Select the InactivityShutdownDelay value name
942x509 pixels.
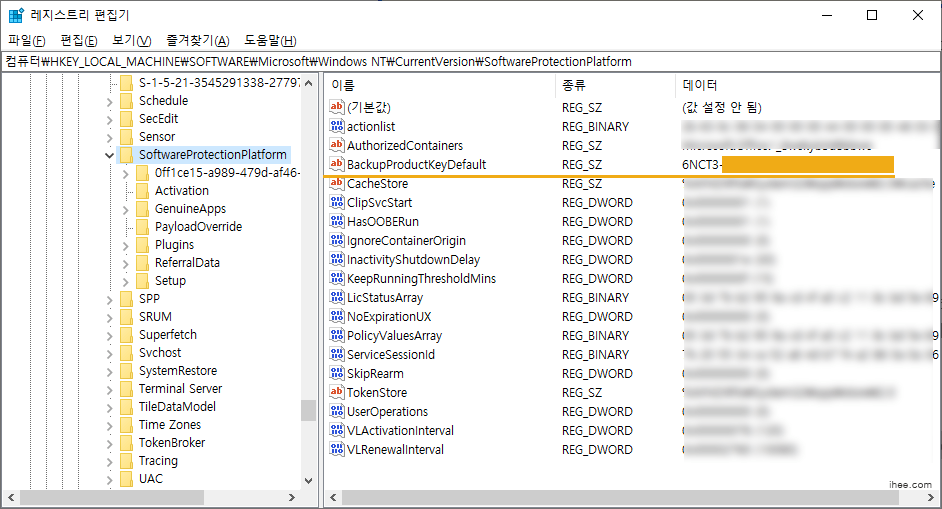(413, 260)
